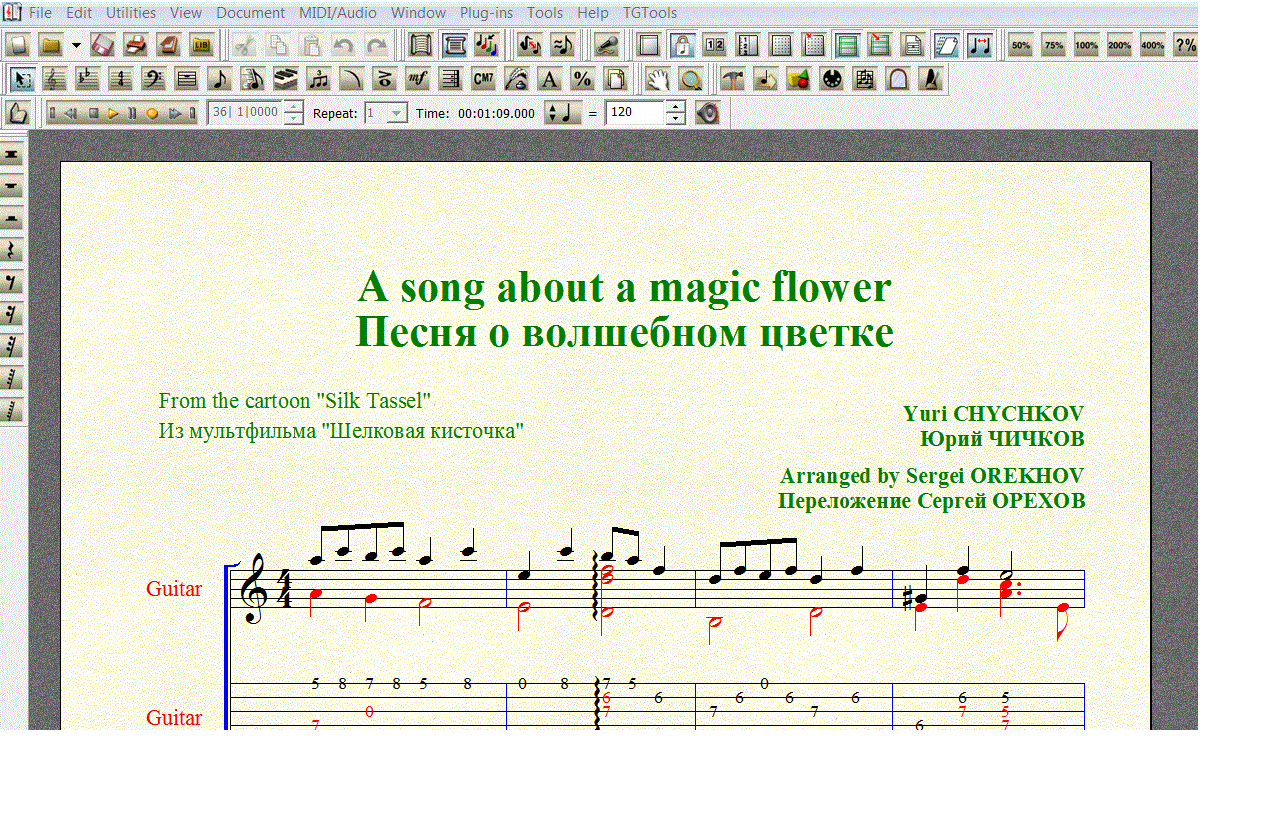Click the custom zoom ?% button
This screenshot has width=1274, height=817.
pyautogui.click(x=1186, y=45)
